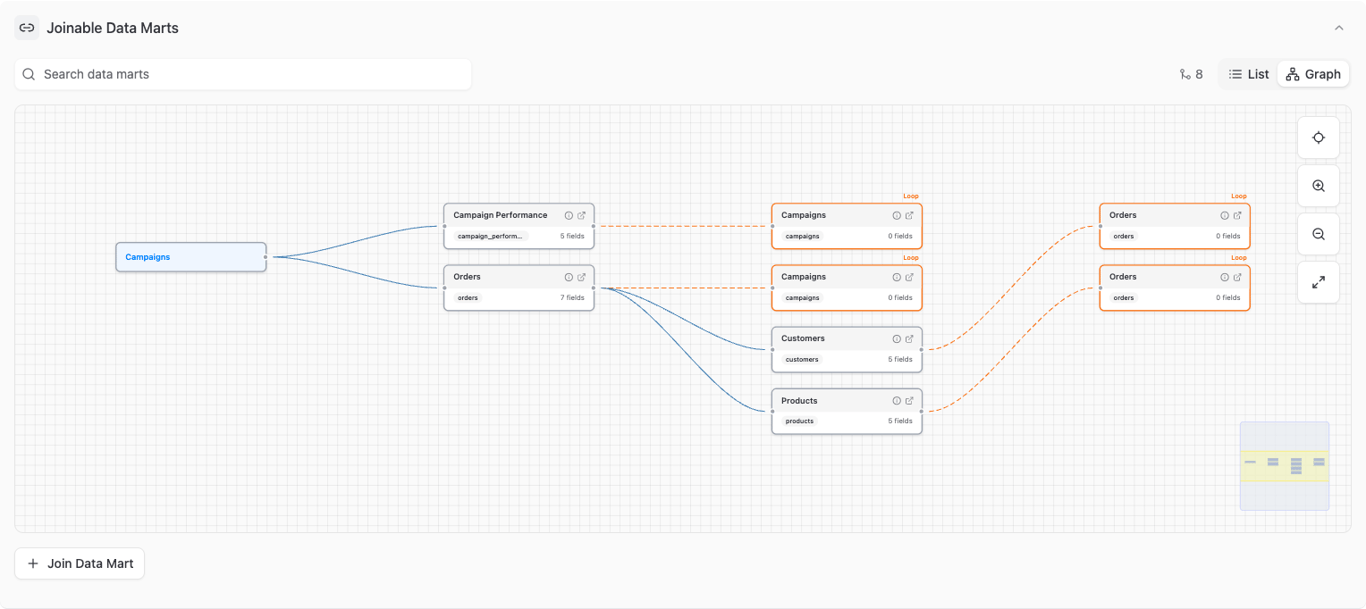External link icon on Orders loop joined to Customers
This screenshot has height=609, width=1366.
point(1237,215)
